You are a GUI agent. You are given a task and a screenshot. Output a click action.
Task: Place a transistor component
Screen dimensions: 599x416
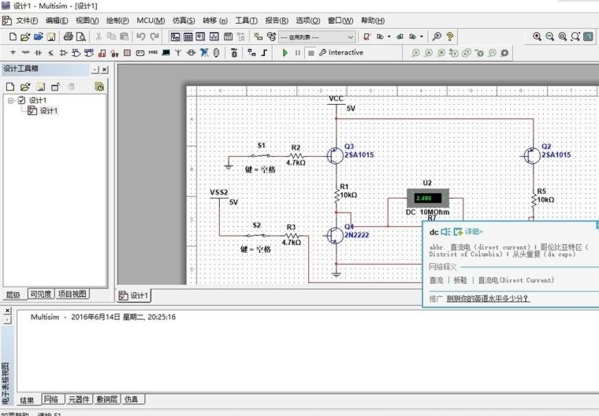point(51,53)
